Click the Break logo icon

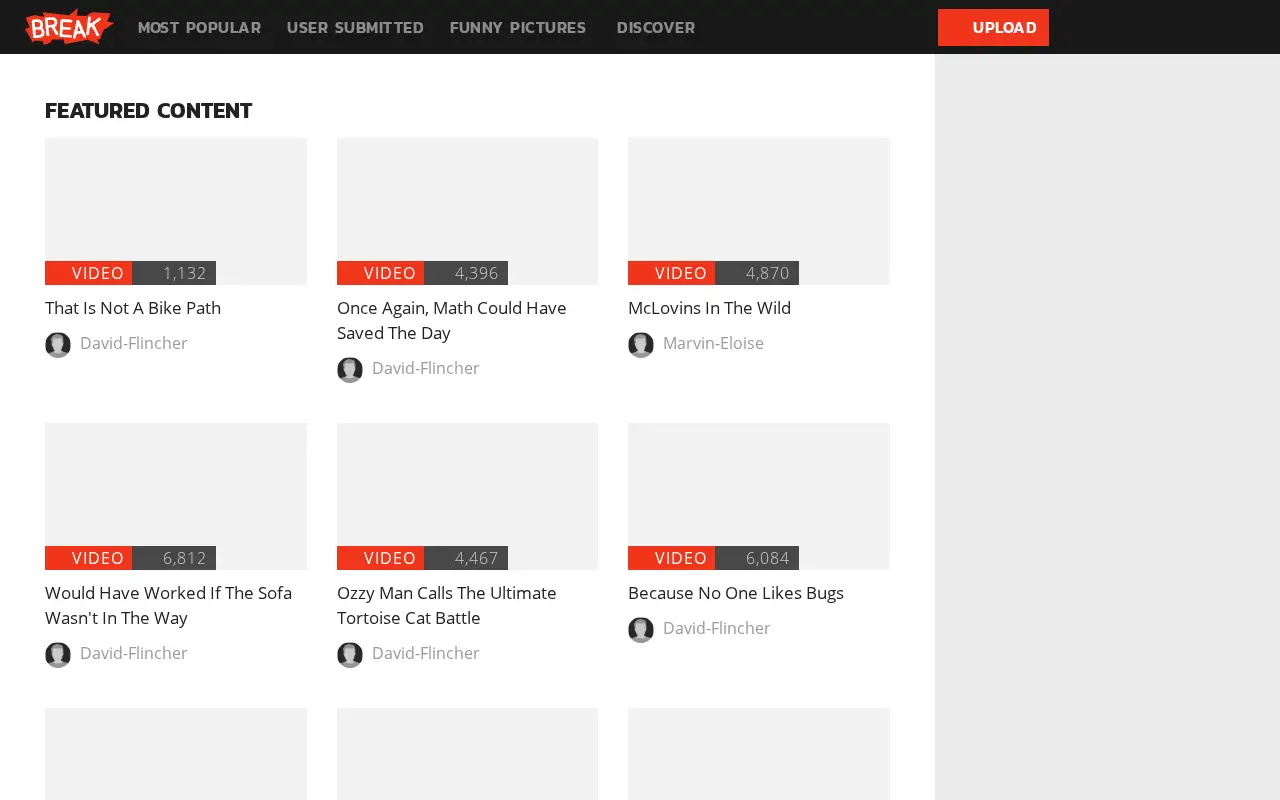click(69, 27)
